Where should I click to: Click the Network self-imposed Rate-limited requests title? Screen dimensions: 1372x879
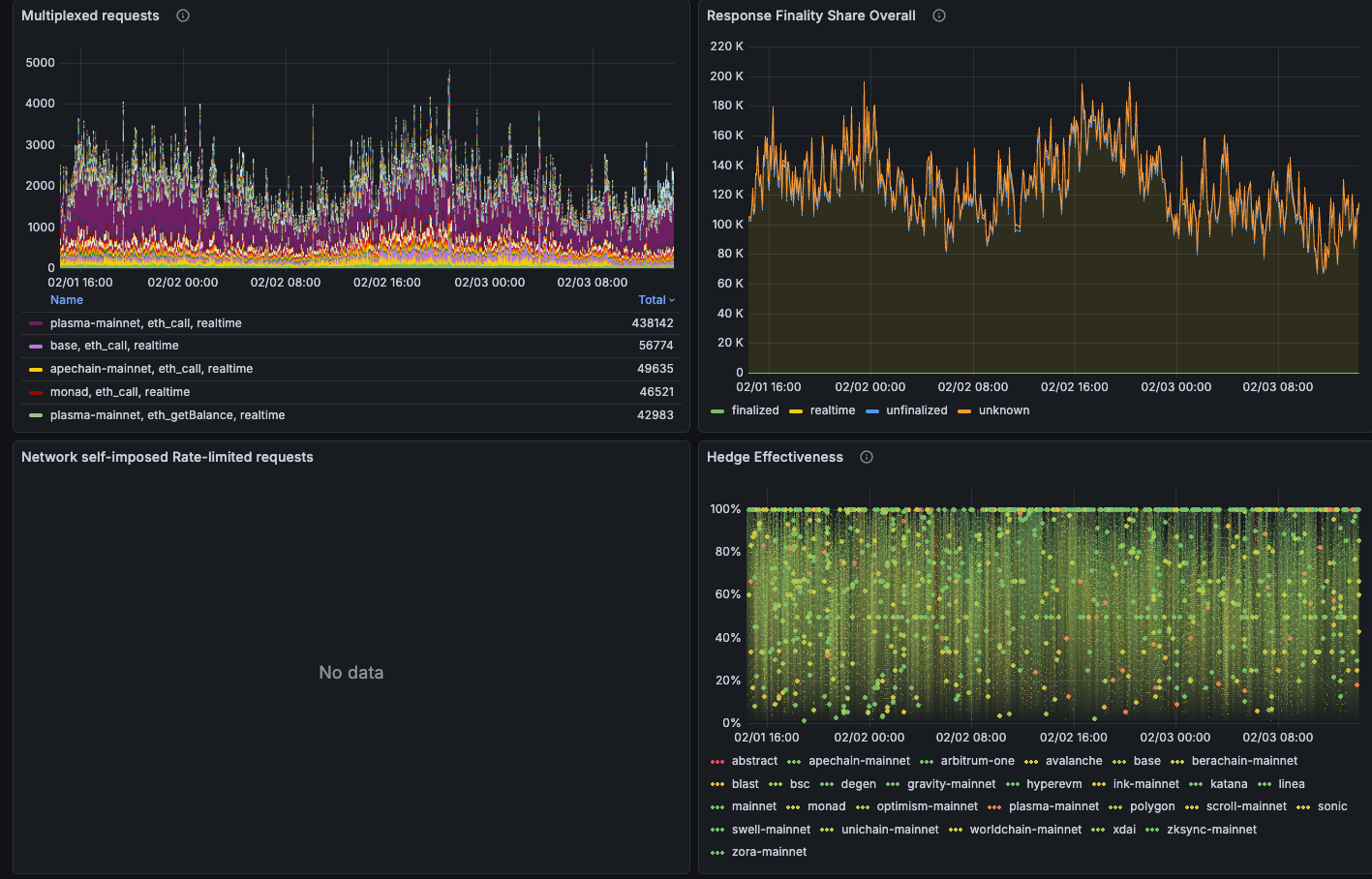pyautogui.click(x=168, y=457)
